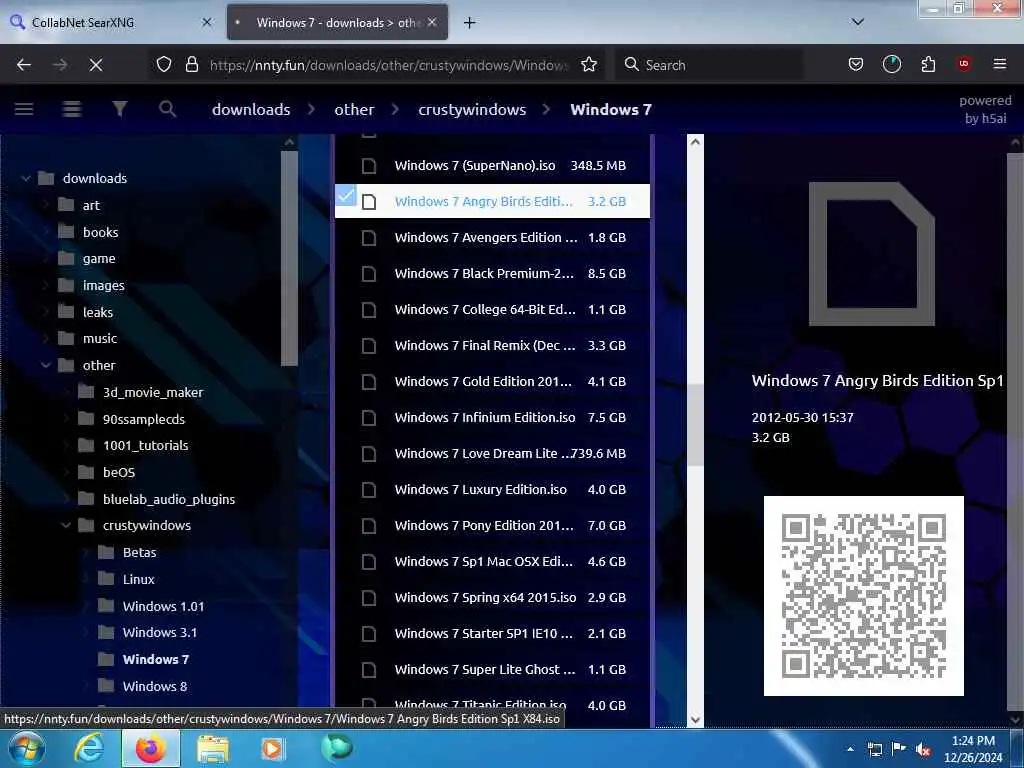This screenshot has height=768, width=1024.
Task: Open the Windows Start menu
Action: pyautogui.click(x=27, y=748)
